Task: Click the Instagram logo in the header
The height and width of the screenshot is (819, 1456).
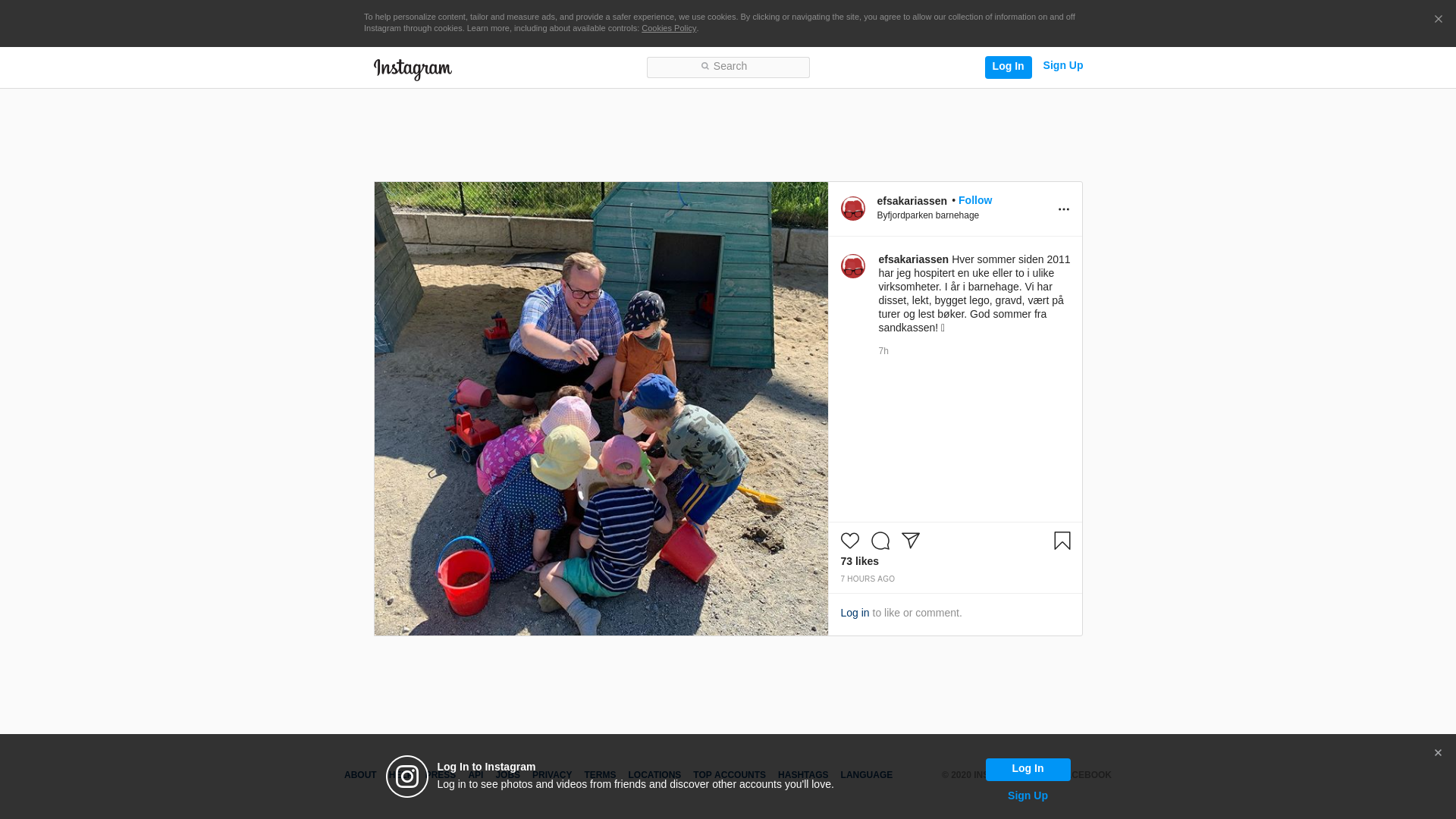Action: (x=413, y=69)
